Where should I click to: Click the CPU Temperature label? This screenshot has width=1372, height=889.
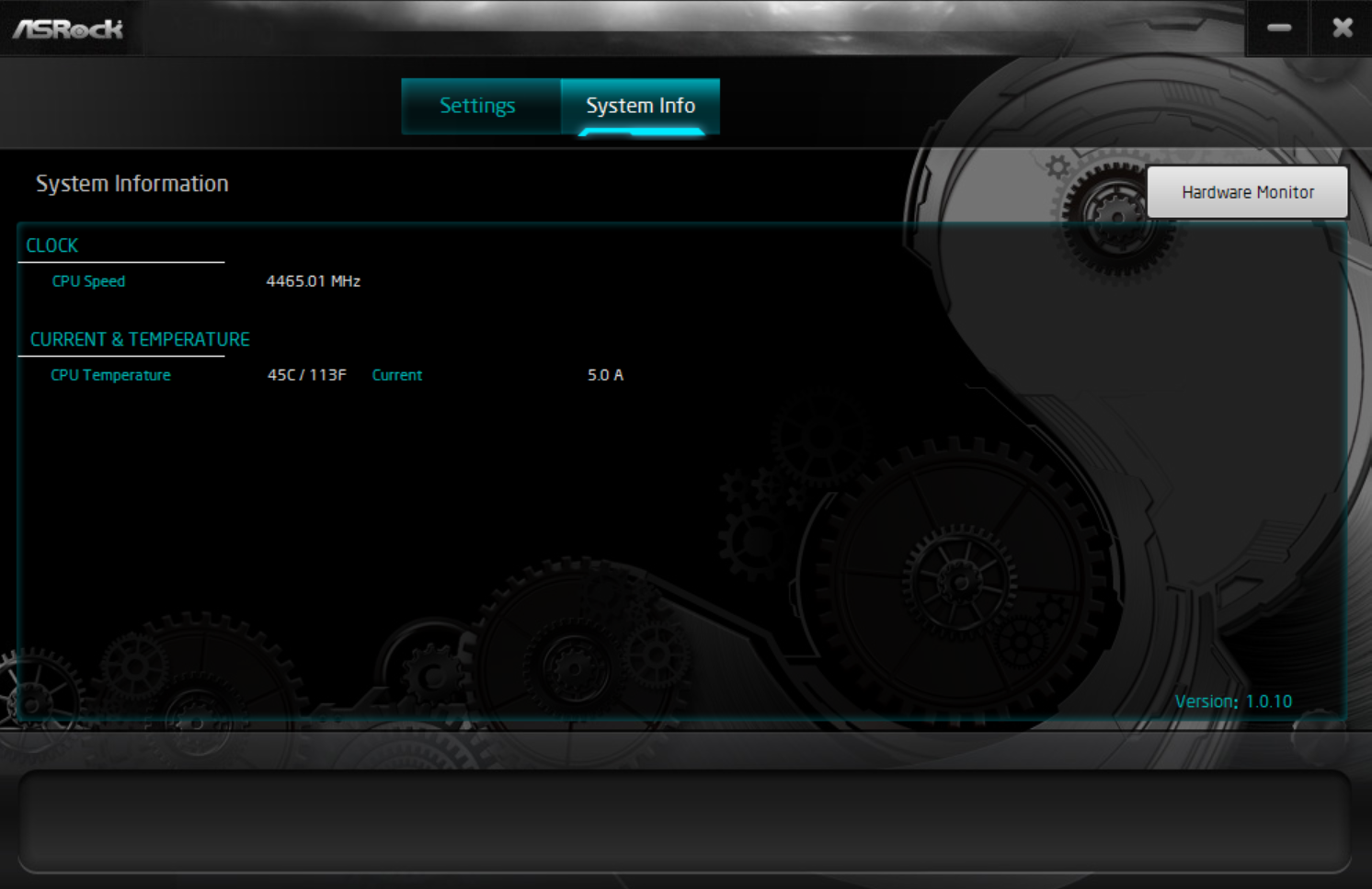(x=110, y=375)
